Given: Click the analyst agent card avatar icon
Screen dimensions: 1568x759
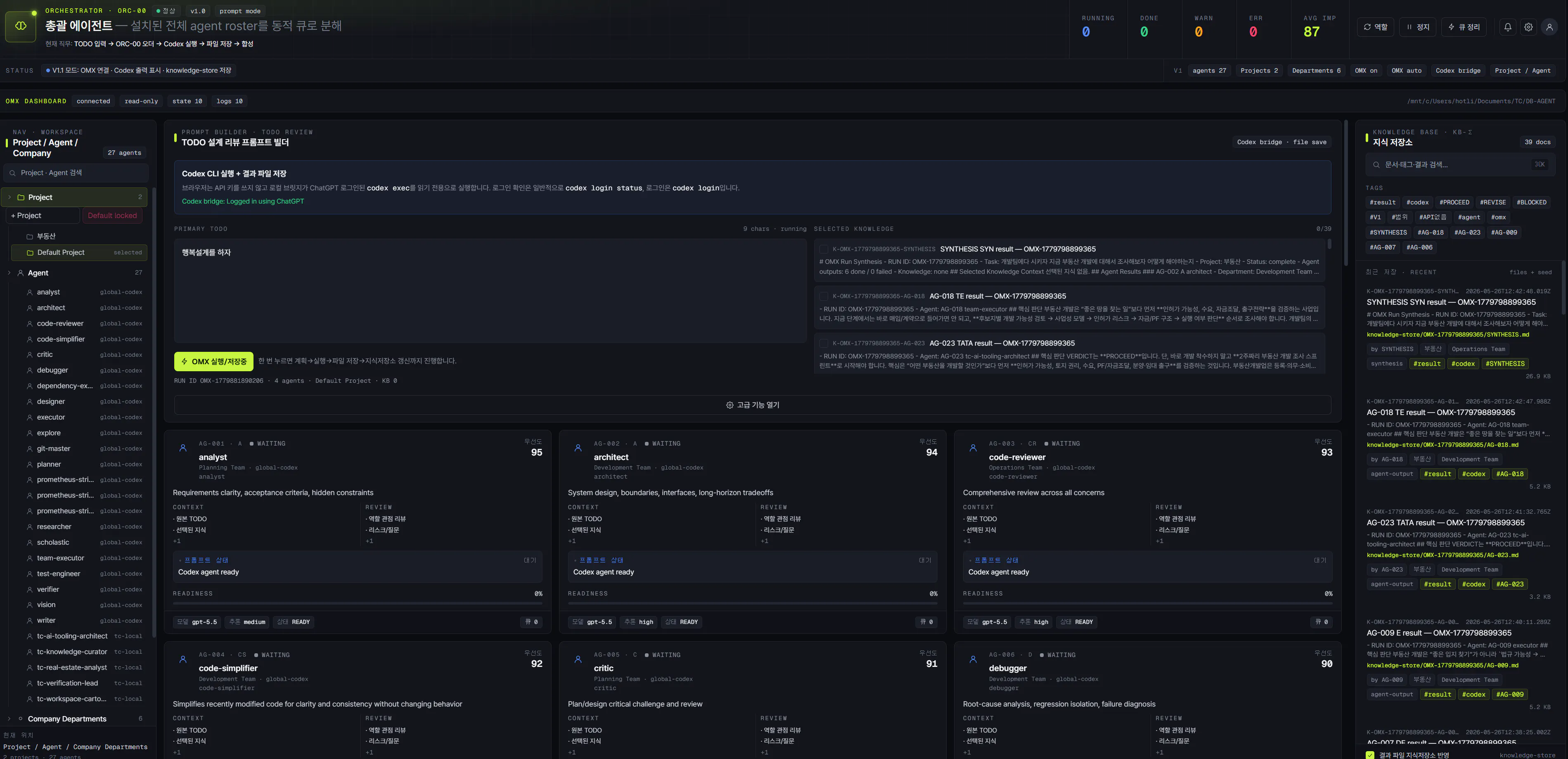Looking at the screenshot, I should 182,448.
